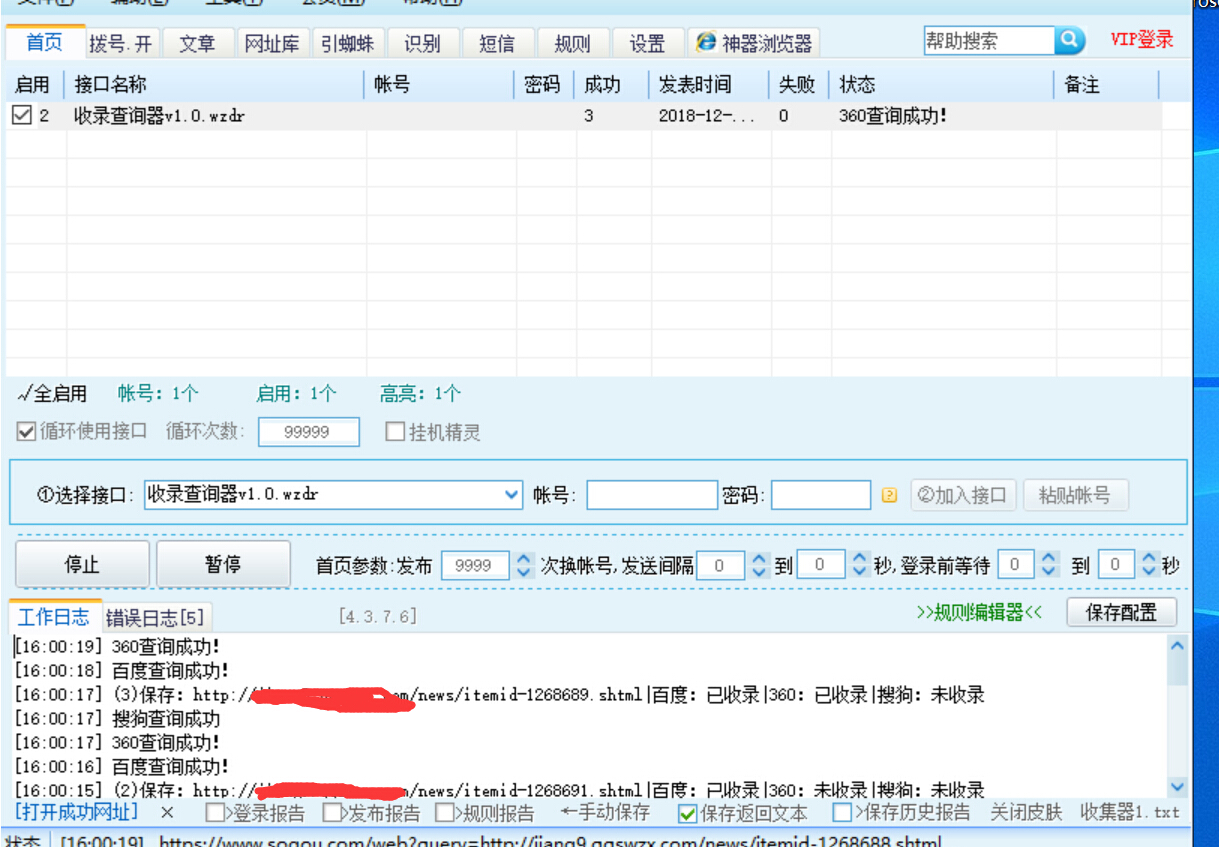This screenshot has width=1219, height=847.
Task: Click the yellow help icon beside 密码 field
Action: 889,495
